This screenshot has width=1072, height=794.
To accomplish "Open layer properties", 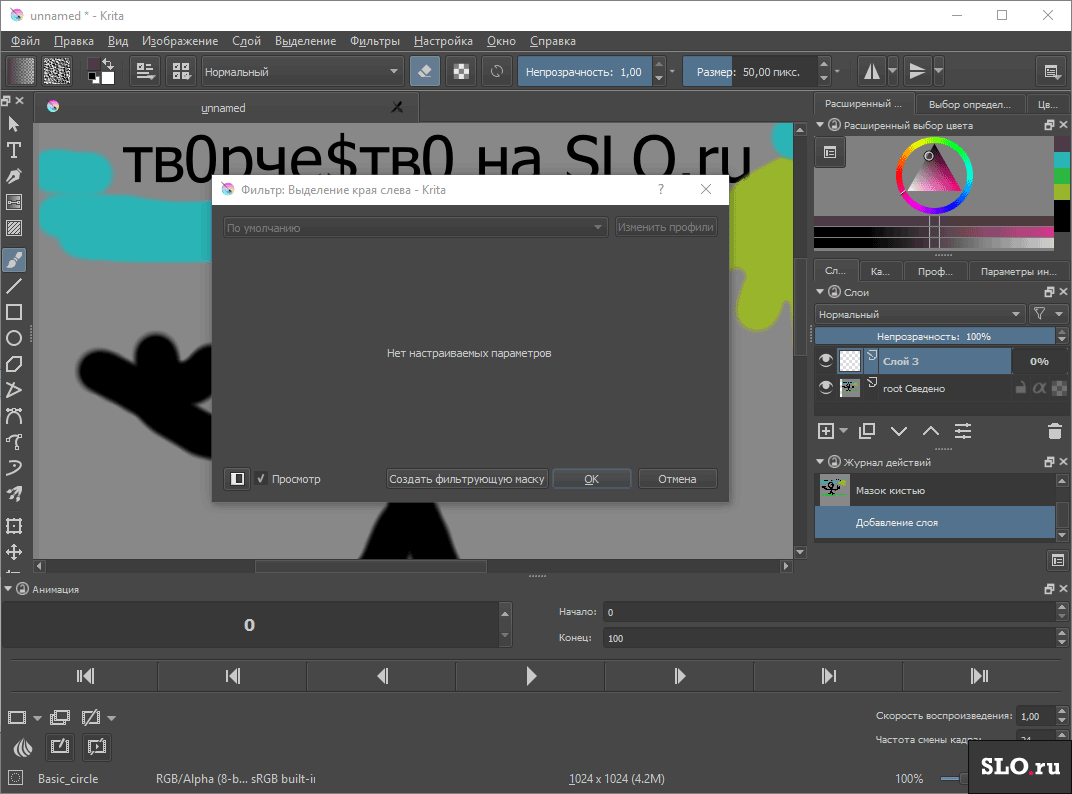I will [963, 431].
